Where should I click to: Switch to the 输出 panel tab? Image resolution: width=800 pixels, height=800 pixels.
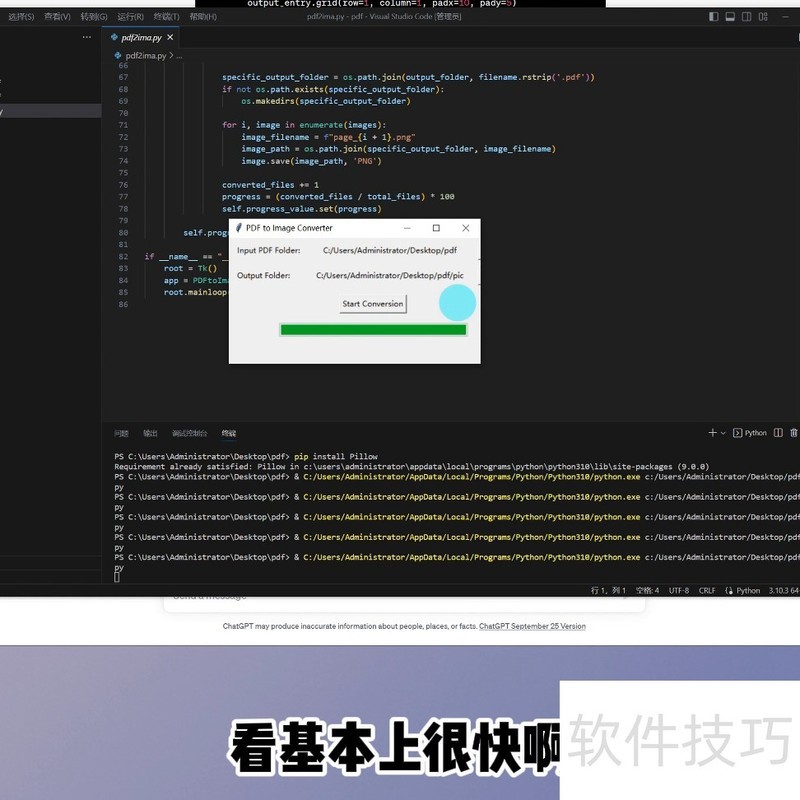click(x=150, y=433)
